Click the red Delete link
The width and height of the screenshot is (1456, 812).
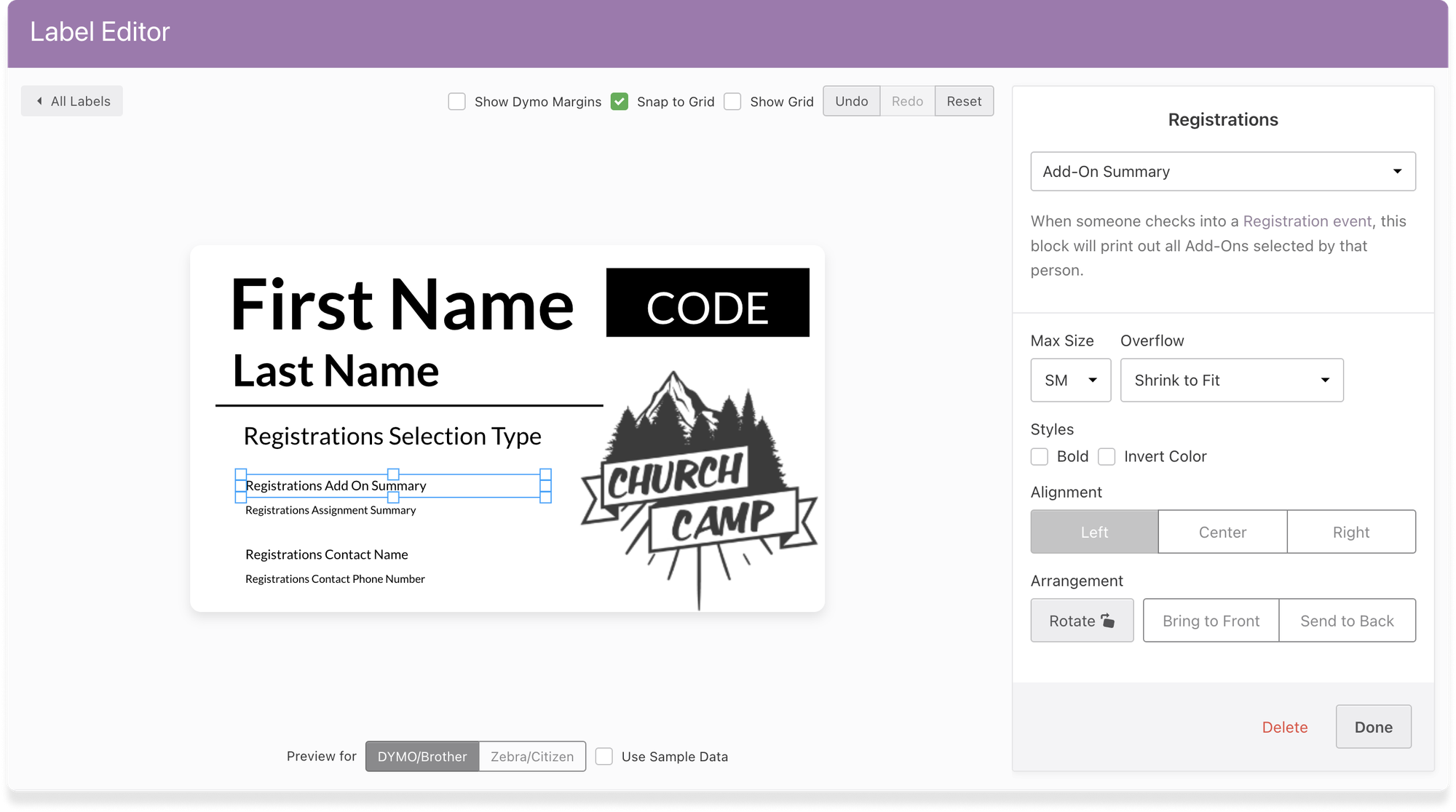click(x=1284, y=727)
